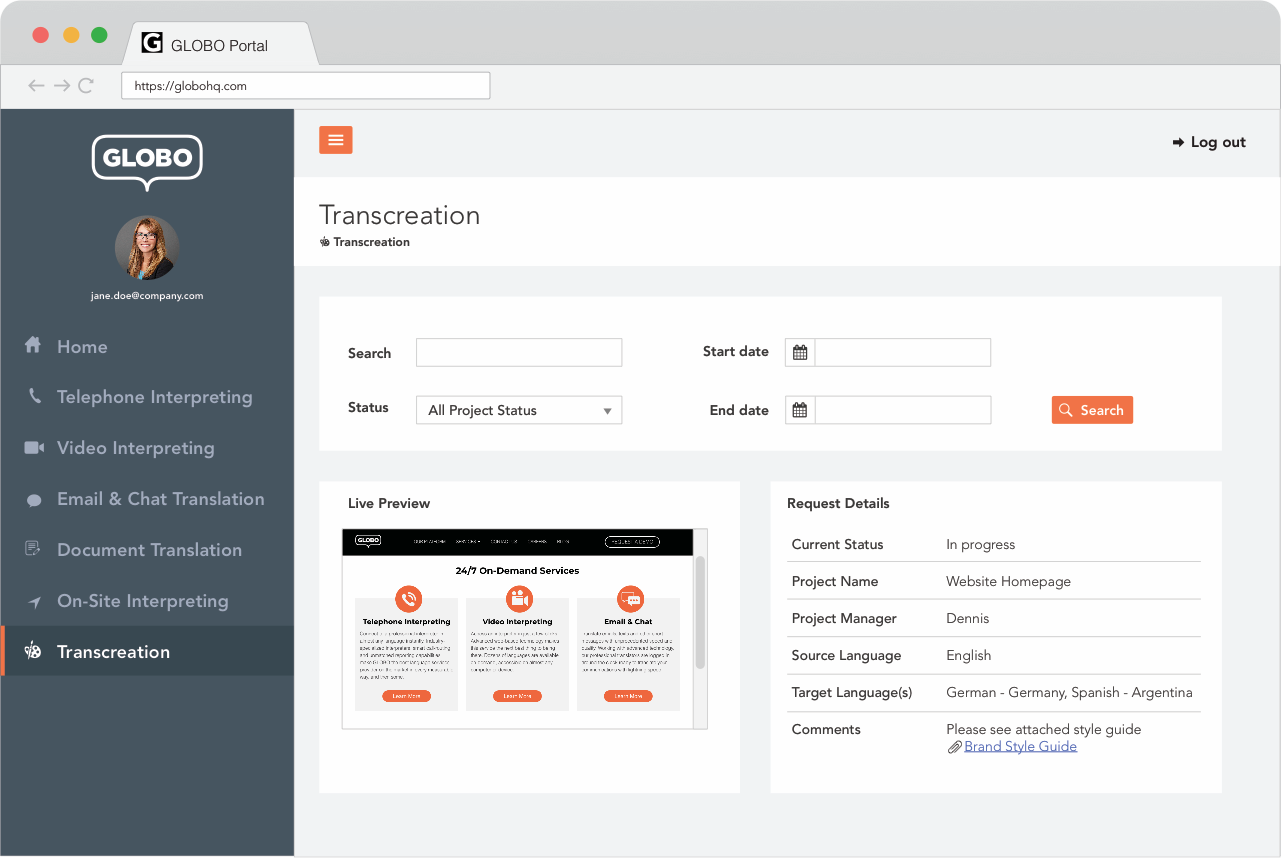Screen dimensions: 1281x858
Task: Click the browser address bar
Action: click(x=306, y=86)
